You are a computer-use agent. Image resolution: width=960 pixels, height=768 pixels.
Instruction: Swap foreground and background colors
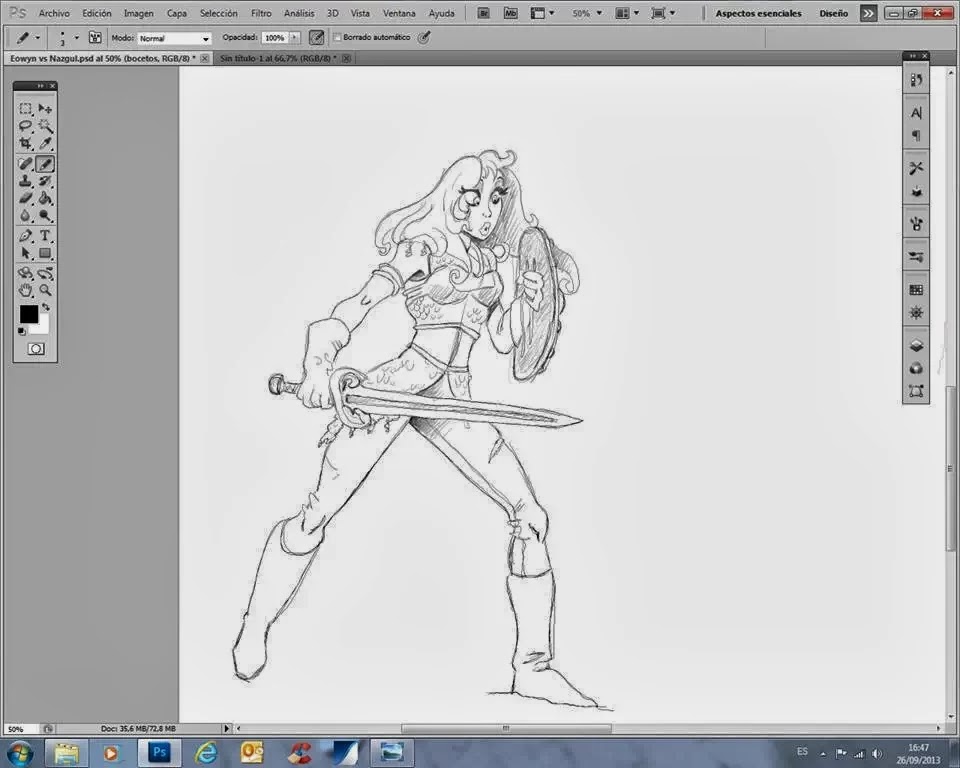[46, 307]
